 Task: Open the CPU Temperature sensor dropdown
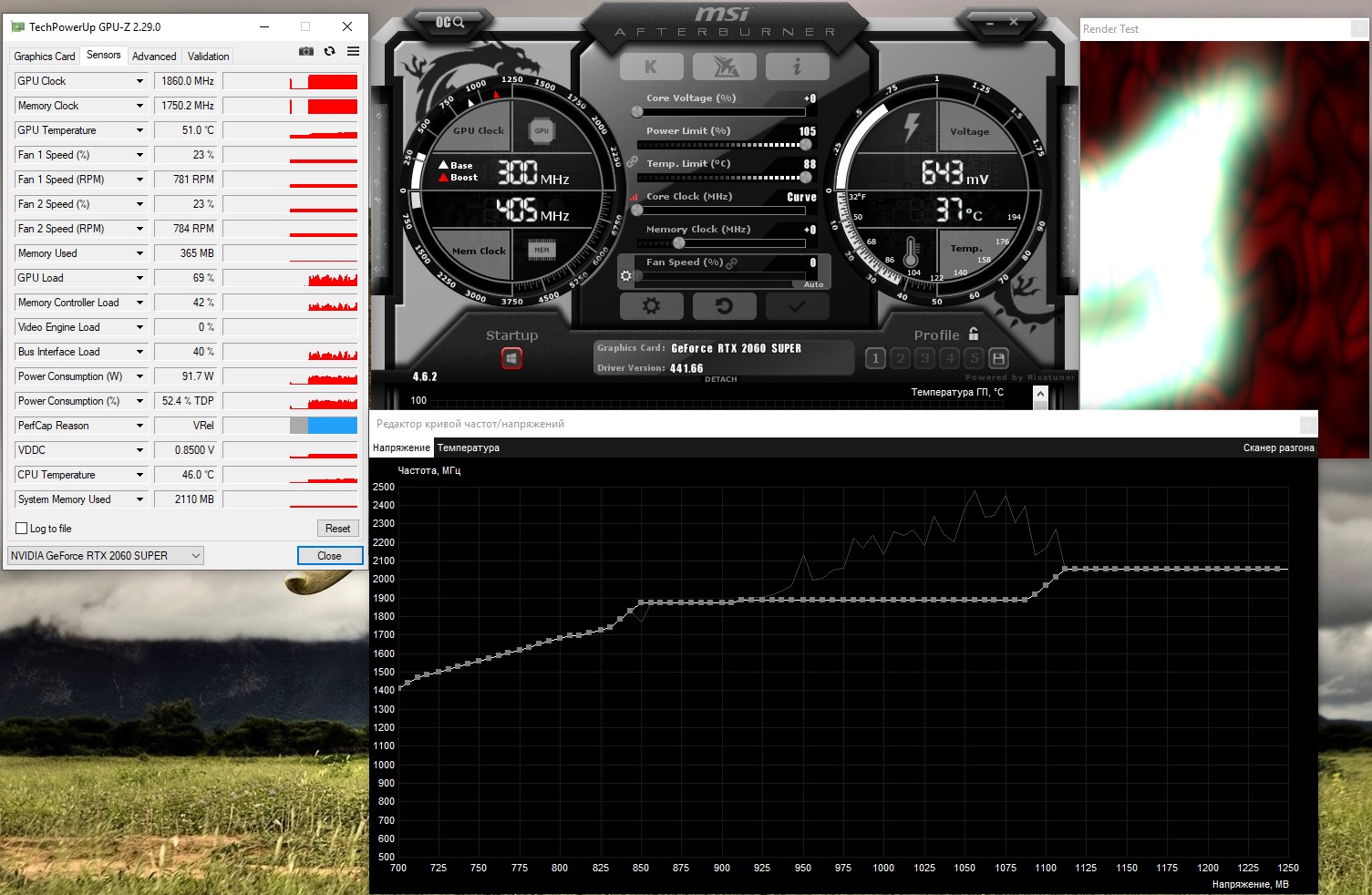point(139,475)
